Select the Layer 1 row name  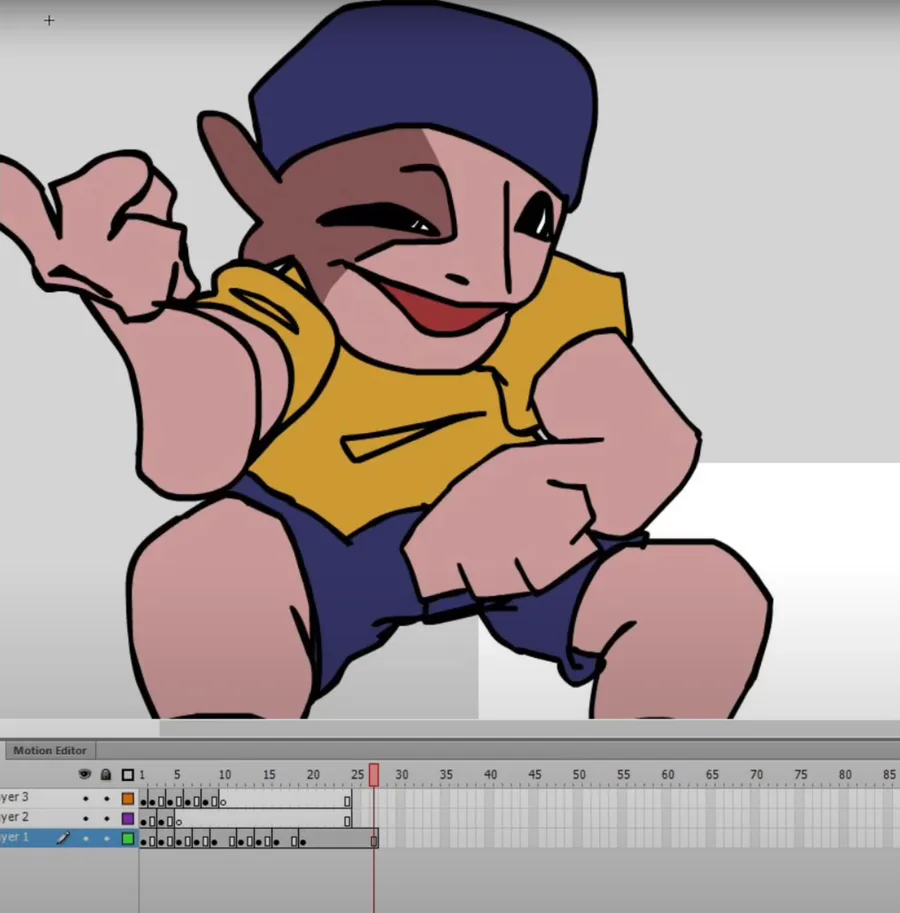pos(14,837)
